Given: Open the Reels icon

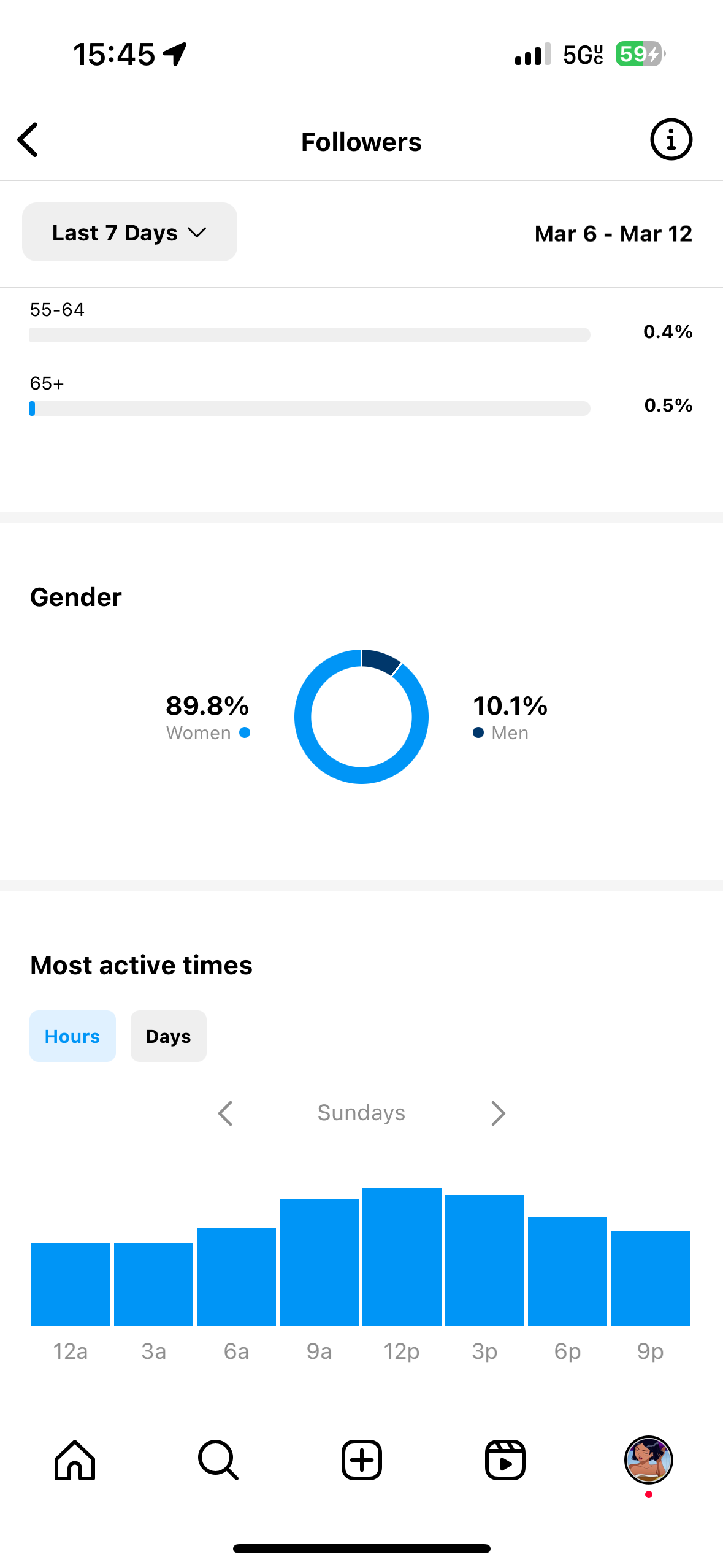Looking at the screenshot, I should [x=505, y=1460].
